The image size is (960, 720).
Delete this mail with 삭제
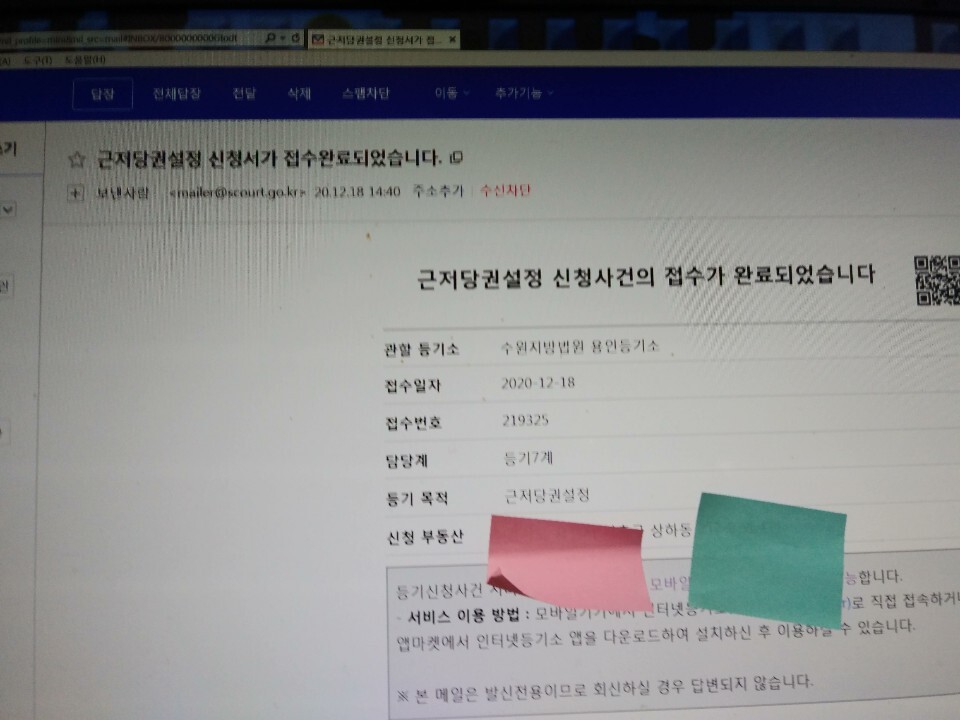[299, 94]
